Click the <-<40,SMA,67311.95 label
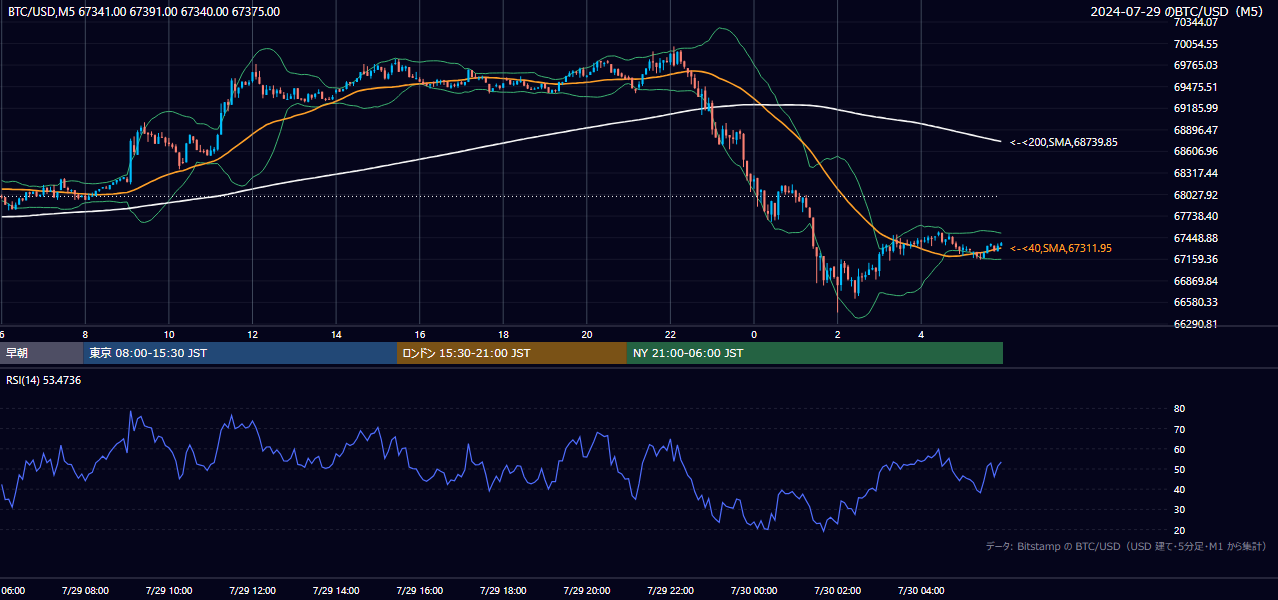The width and height of the screenshot is (1278, 600). (x=1061, y=248)
